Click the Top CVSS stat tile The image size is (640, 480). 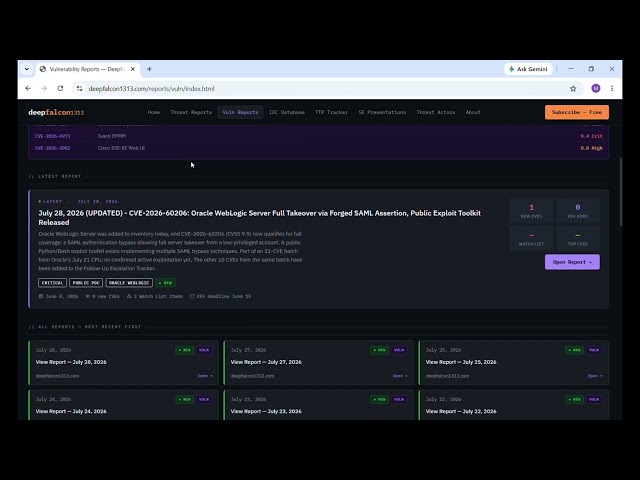tap(578, 238)
